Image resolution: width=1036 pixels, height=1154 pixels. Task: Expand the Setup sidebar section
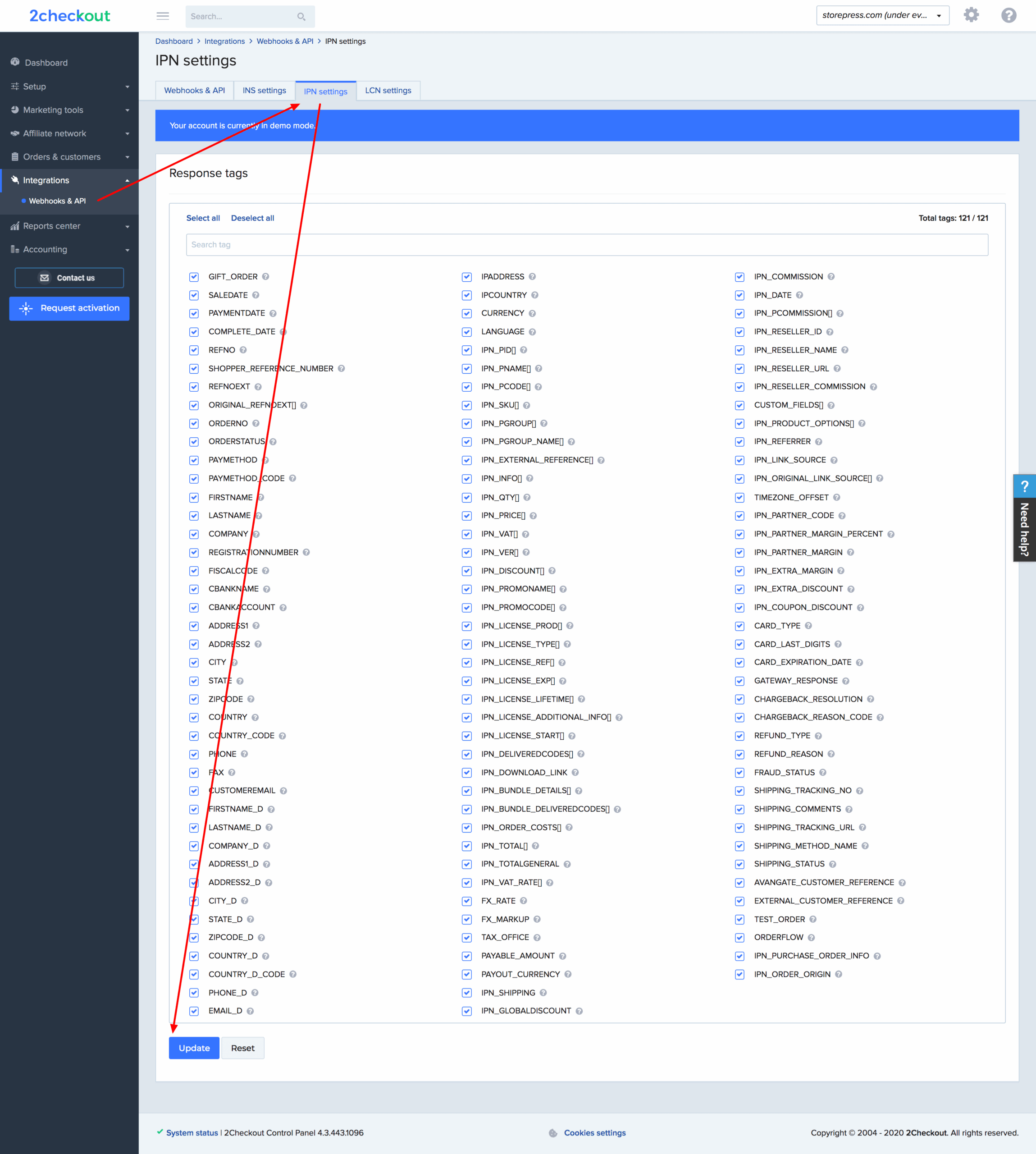tap(127, 87)
